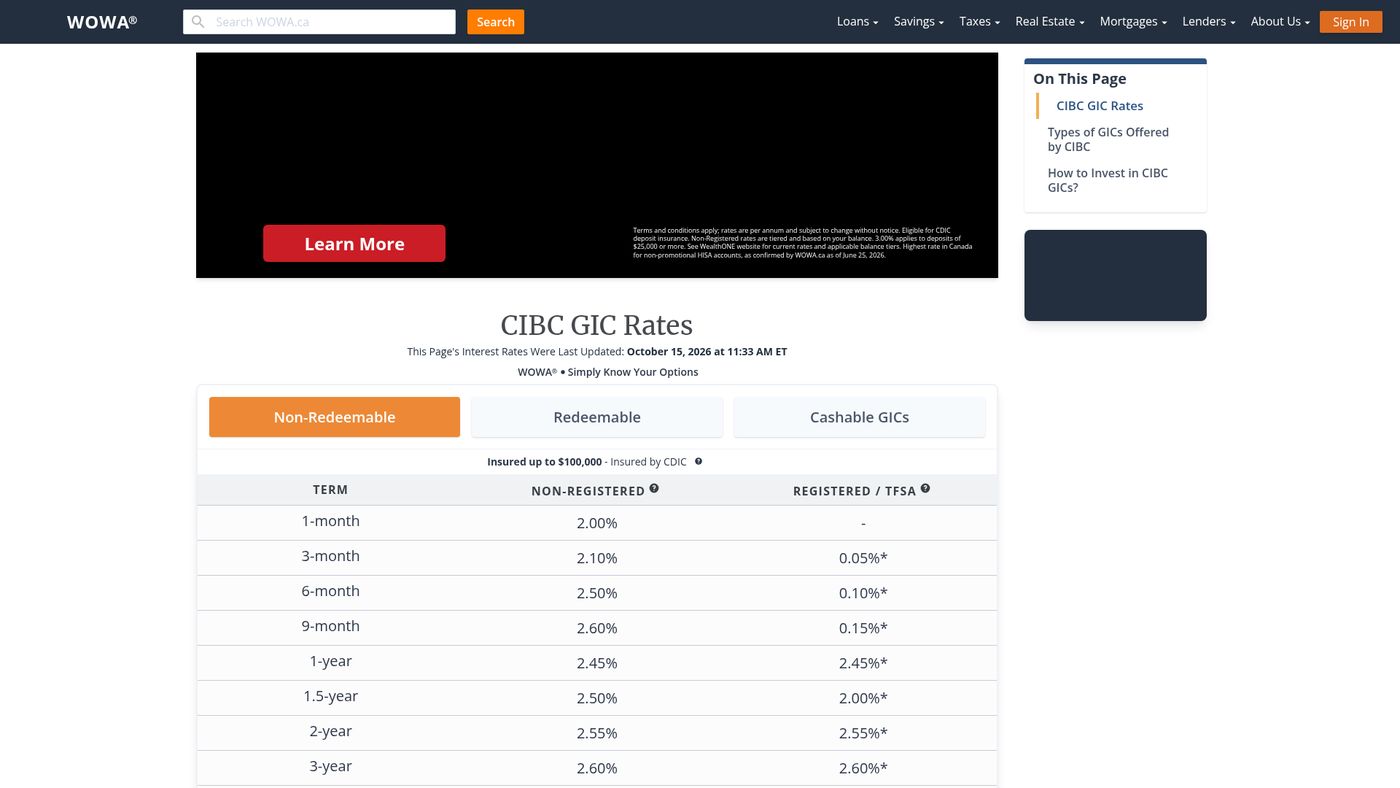Expand the Taxes menu
The width and height of the screenshot is (1400, 788).
pyautogui.click(x=979, y=22)
